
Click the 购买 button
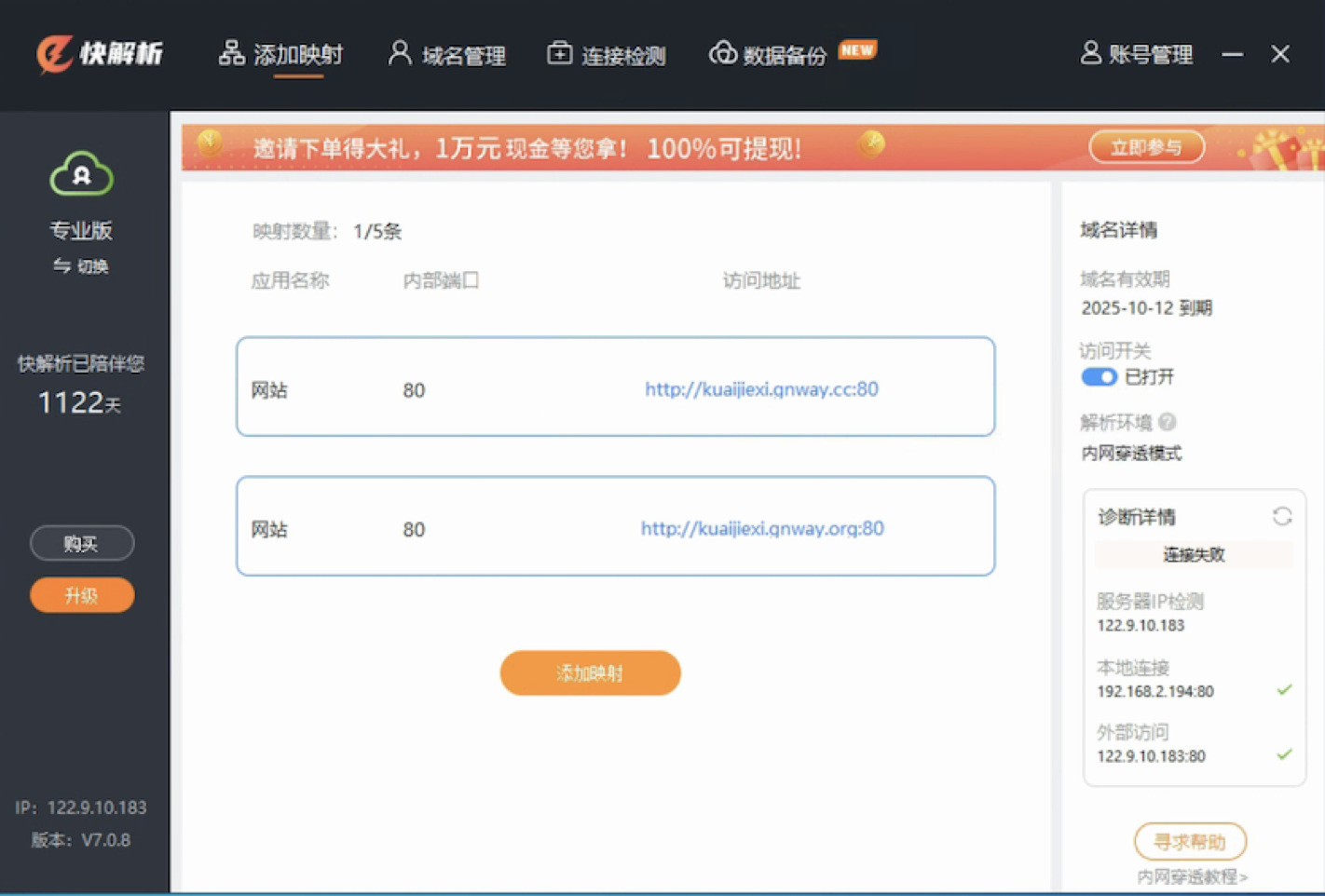(82, 543)
